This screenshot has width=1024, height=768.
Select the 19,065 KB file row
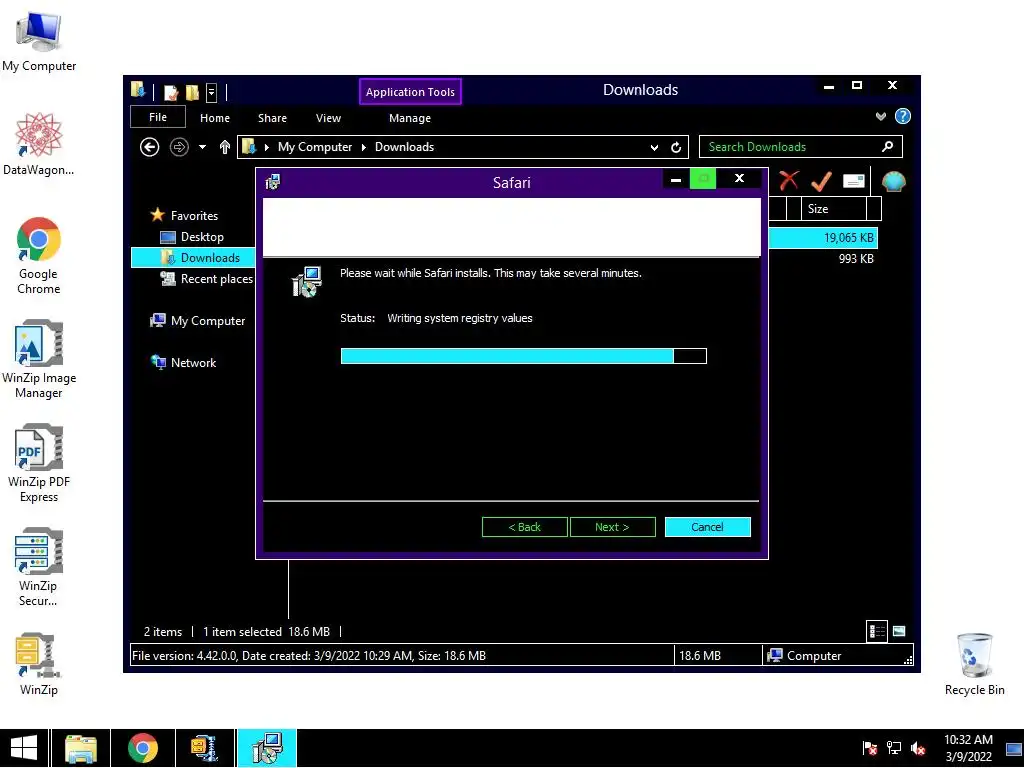pos(823,238)
